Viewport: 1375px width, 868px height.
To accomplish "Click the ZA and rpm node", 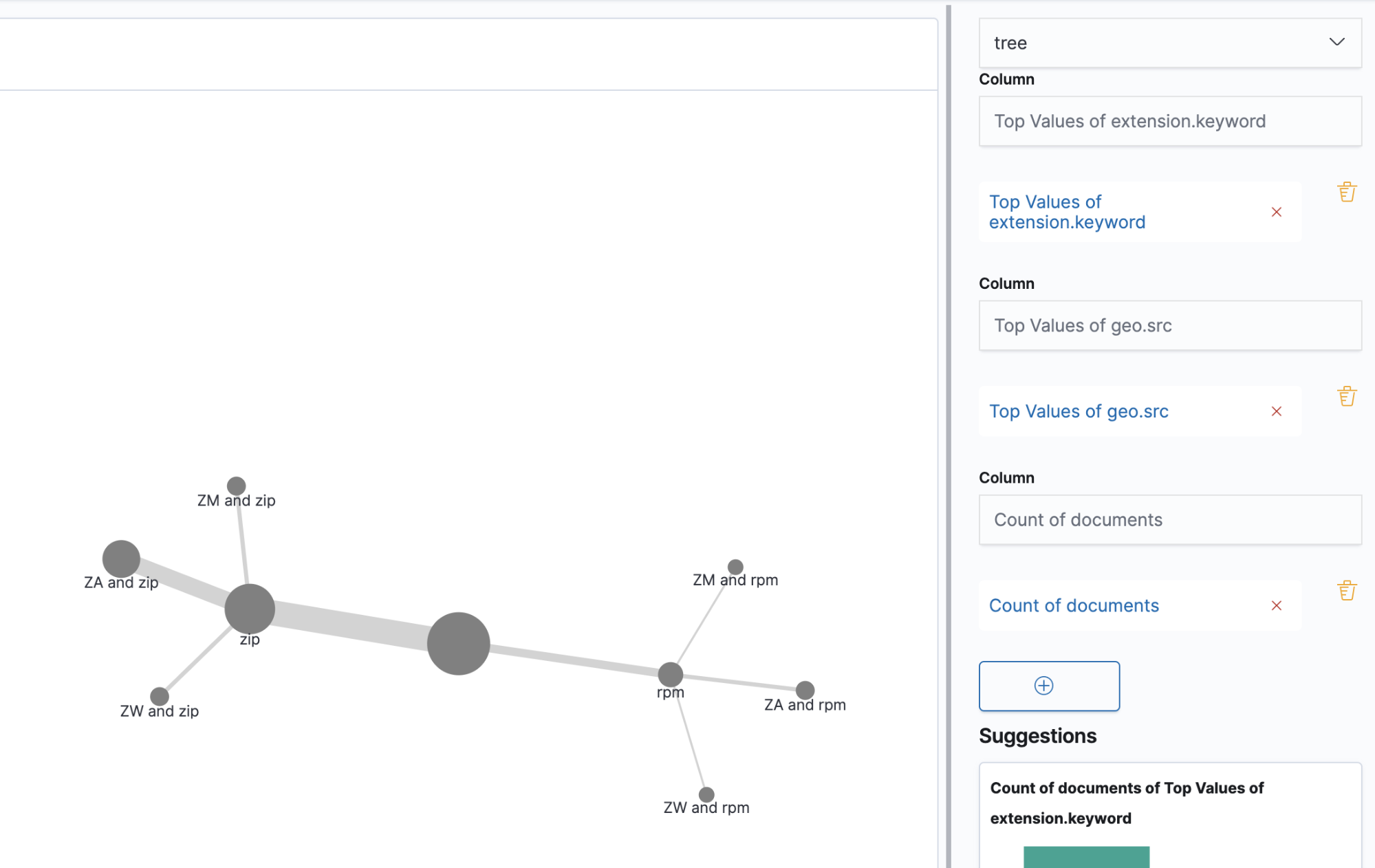I will point(805,690).
